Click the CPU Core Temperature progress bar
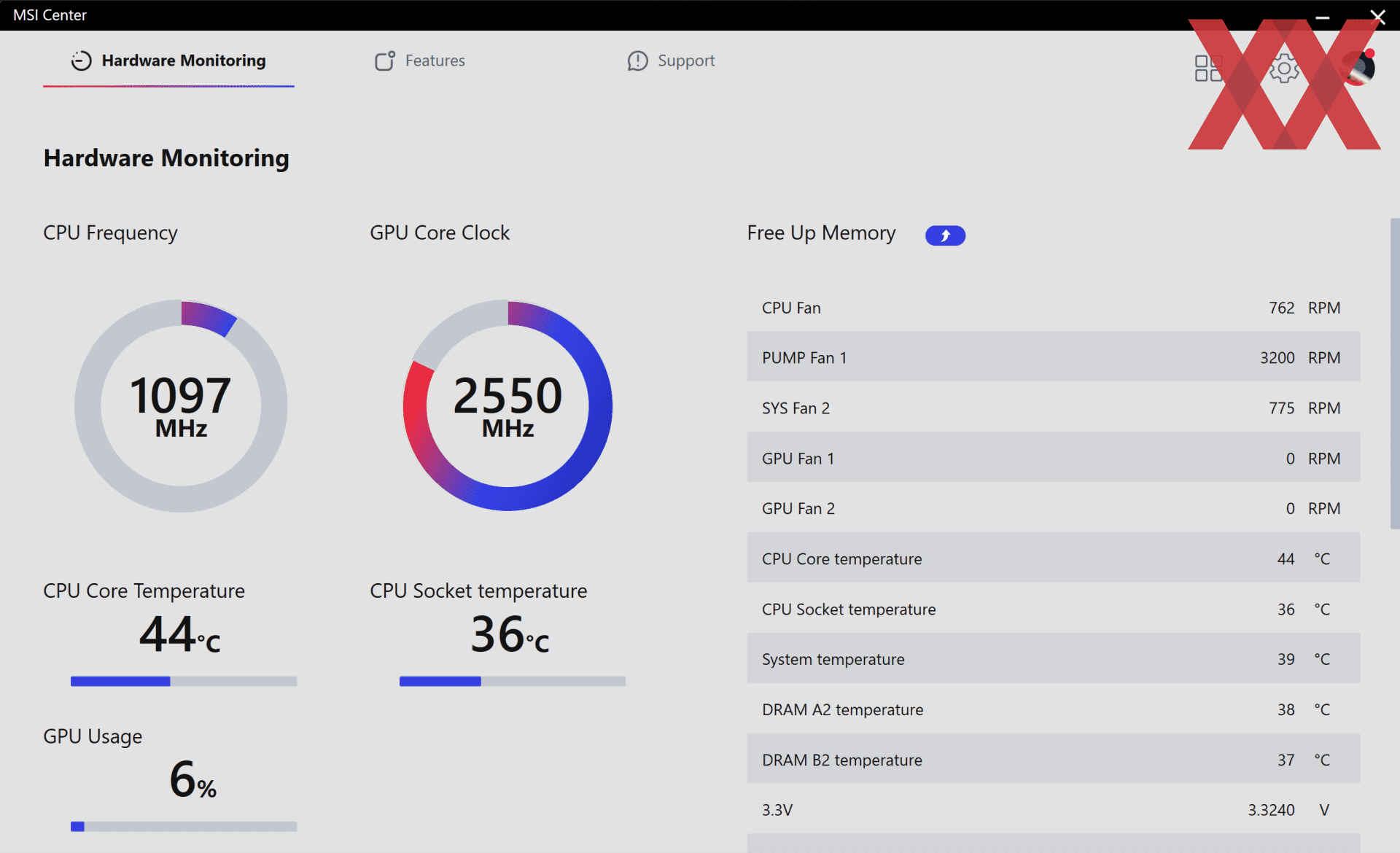 (x=184, y=681)
